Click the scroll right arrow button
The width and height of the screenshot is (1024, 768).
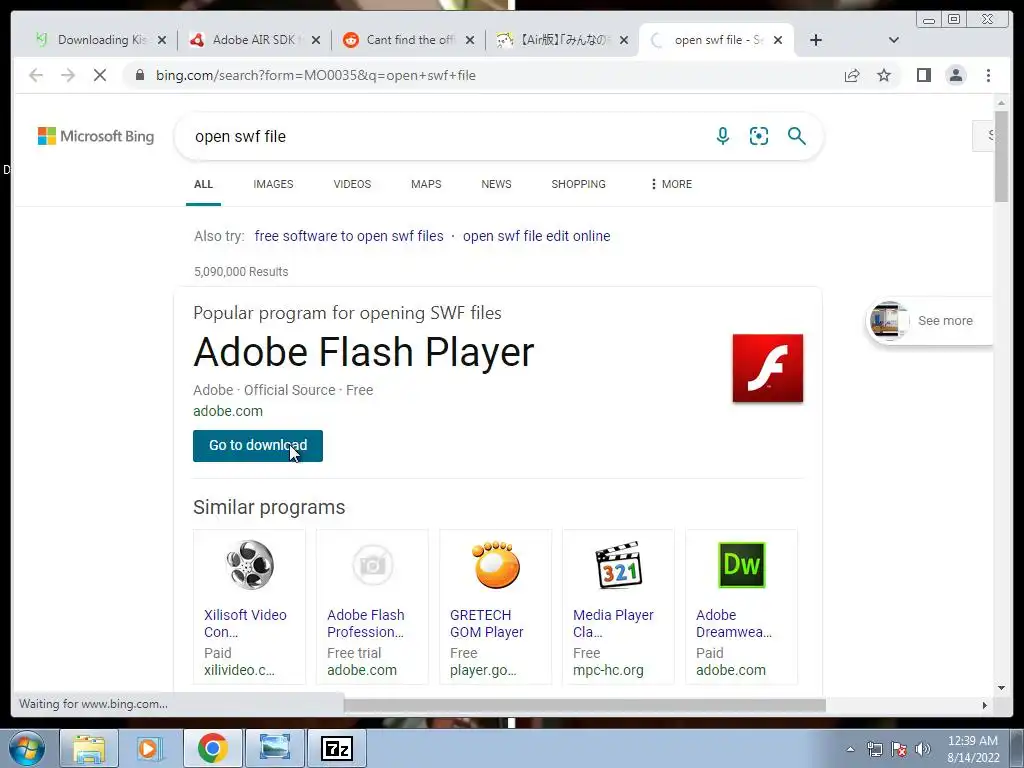click(x=985, y=705)
